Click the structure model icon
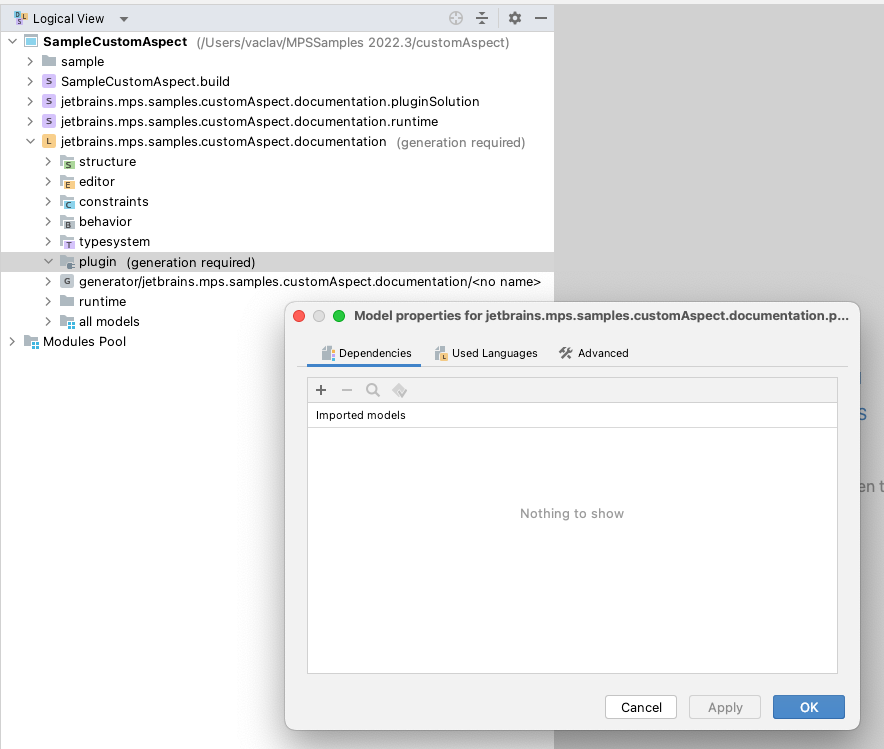Image resolution: width=884 pixels, height=749 pixels. point(67,162)
